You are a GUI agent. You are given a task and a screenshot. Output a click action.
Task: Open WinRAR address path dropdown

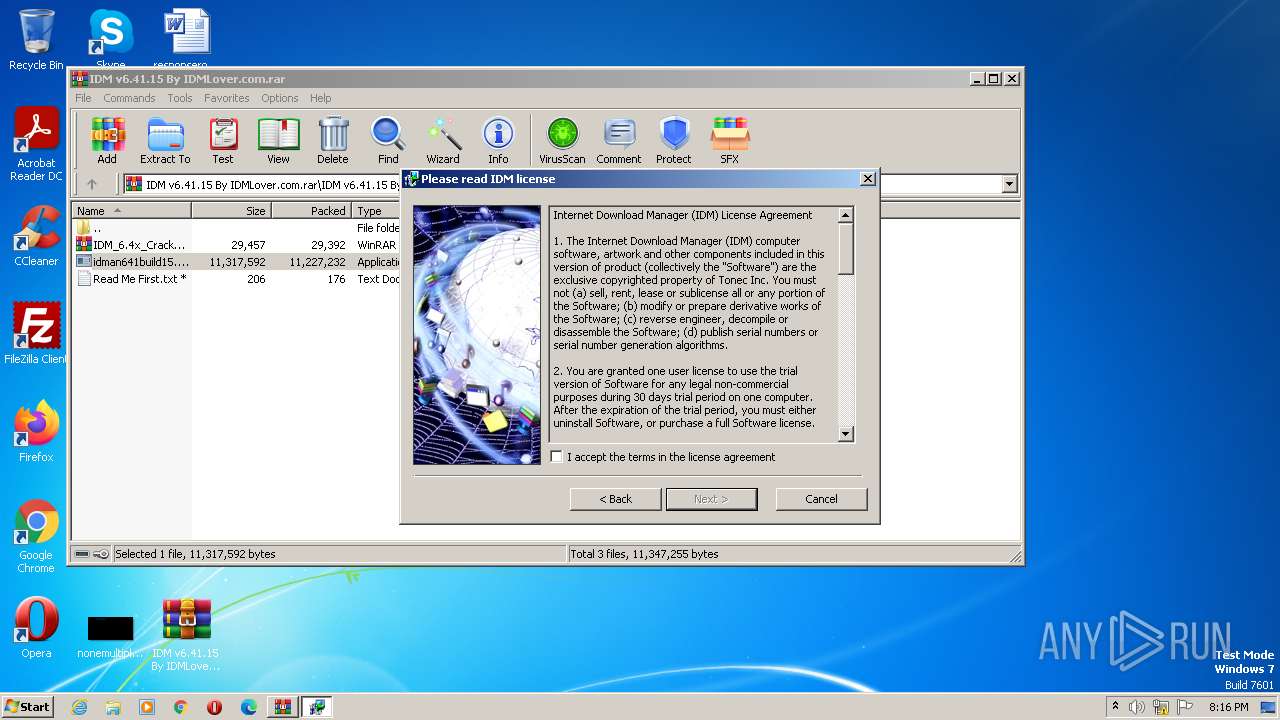[1009, 184]
